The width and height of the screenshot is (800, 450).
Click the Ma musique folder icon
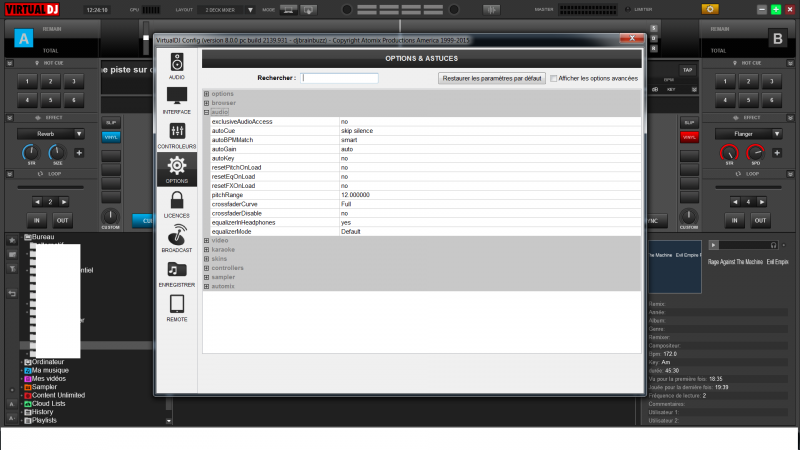[x=28, y=370]
